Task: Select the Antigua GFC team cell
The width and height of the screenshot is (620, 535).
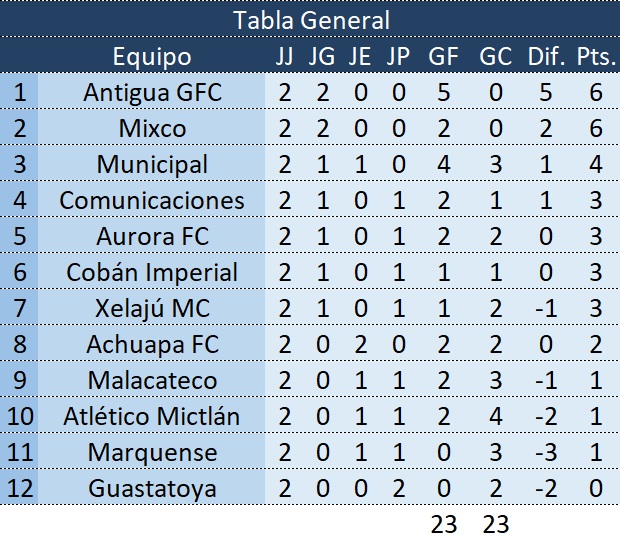Action: pyautogui.click(x=152, y=93)
